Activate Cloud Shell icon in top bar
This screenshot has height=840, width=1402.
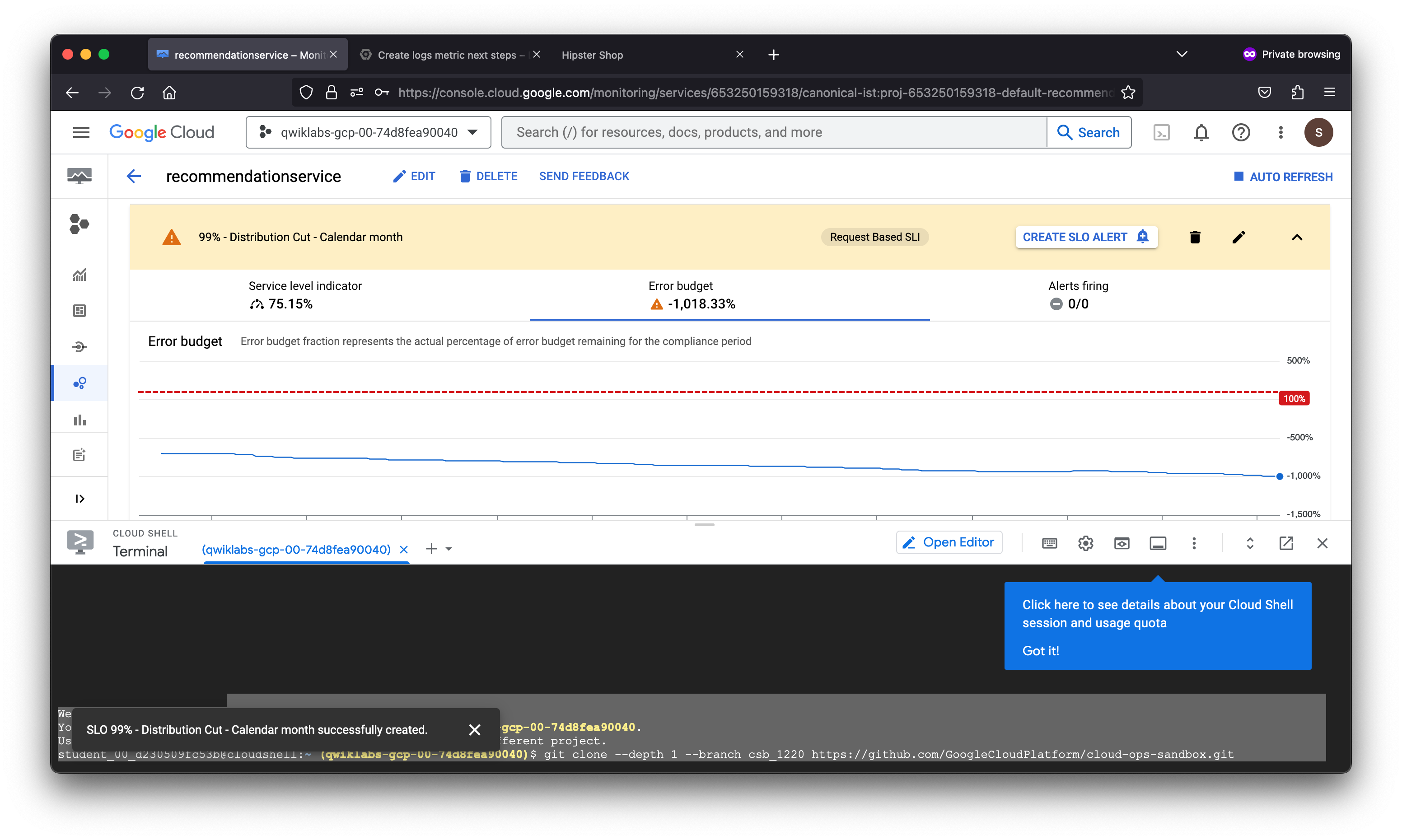pyautogui.click(x=1161, y=132)
